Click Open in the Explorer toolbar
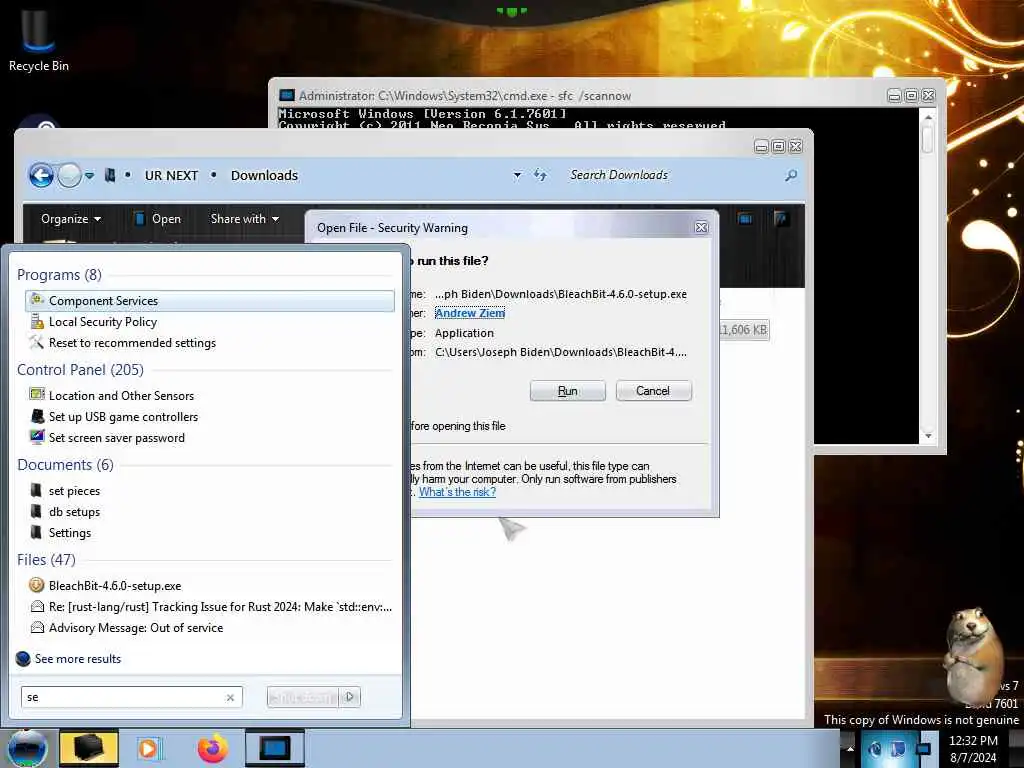1024x768 pixels. pyautogui.click(x=157, y=219)
